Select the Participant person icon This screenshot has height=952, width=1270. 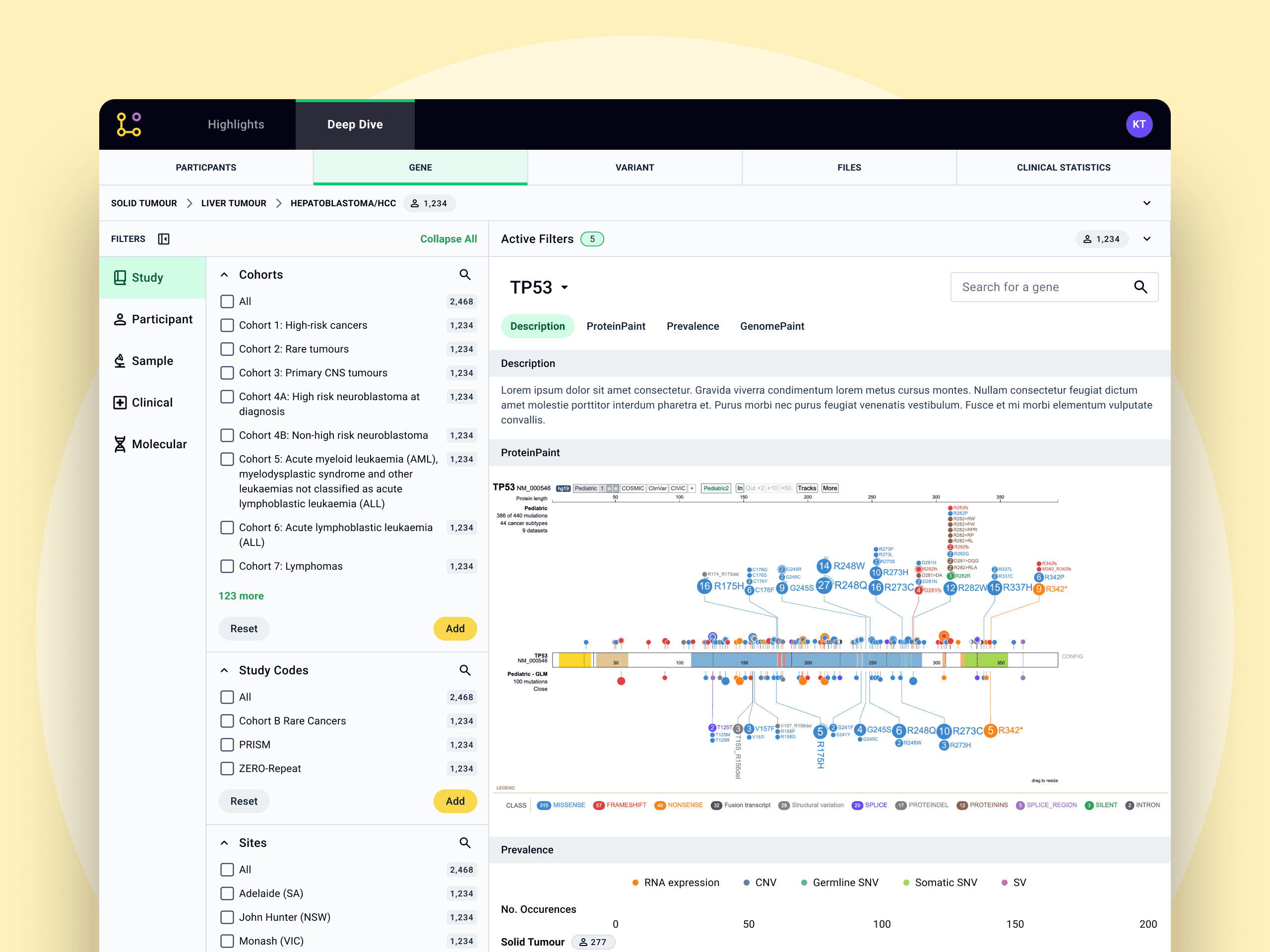120,320
